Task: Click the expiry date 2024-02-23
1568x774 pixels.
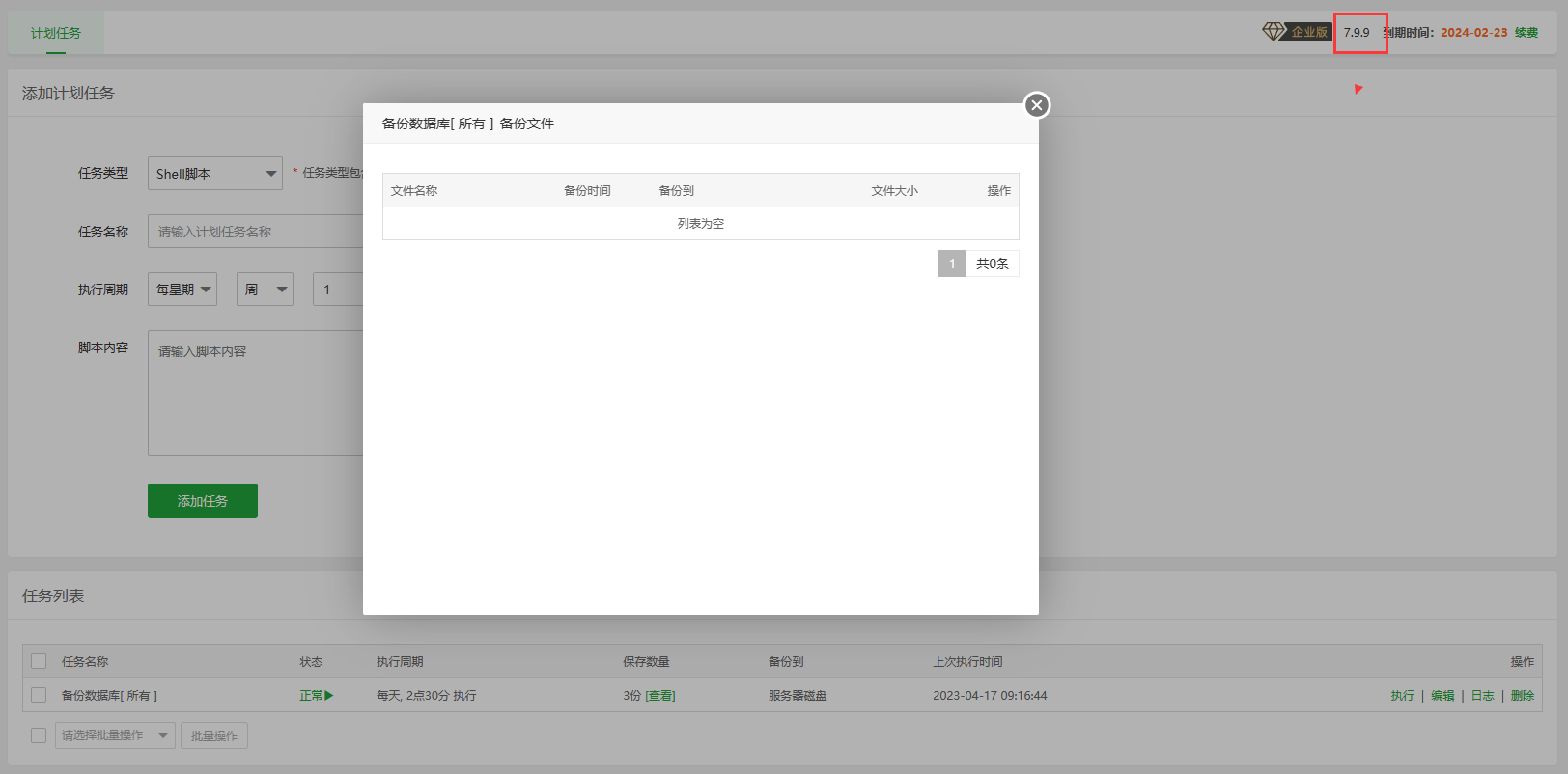Action: 1474,33
